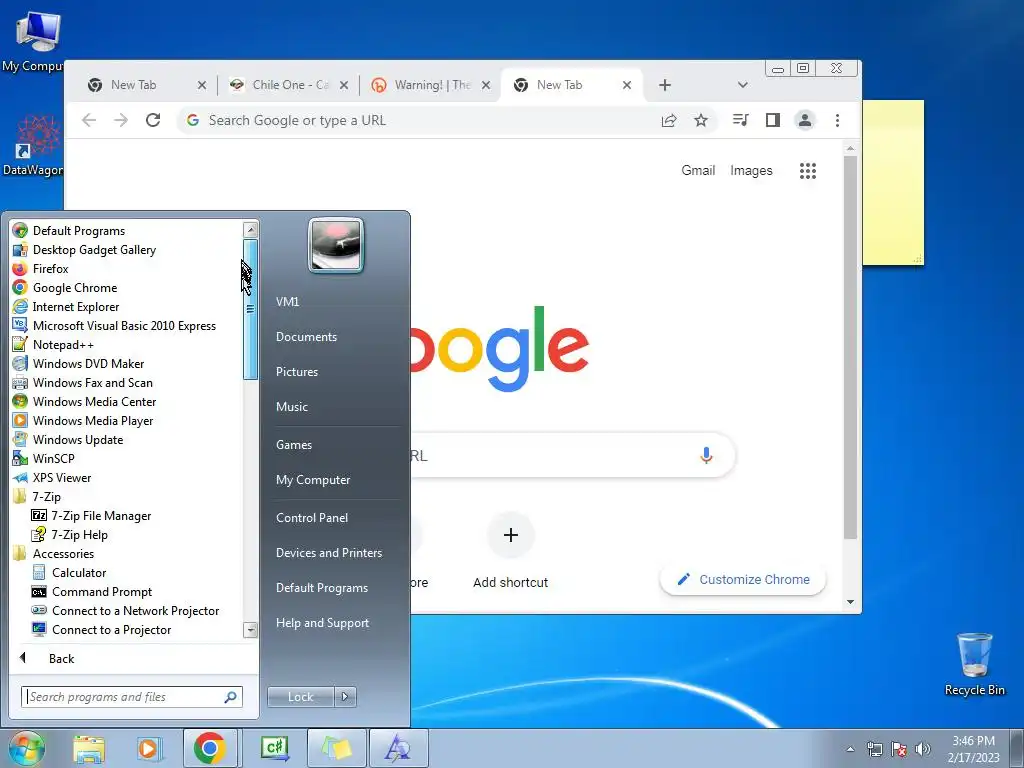The image size is (1024, 768).
Task: Click the Chrome reload page icon
Action: point(153,120)
